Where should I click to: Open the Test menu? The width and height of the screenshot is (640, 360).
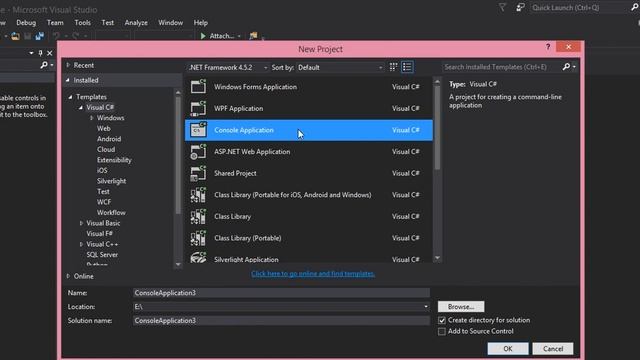[108, 23]
